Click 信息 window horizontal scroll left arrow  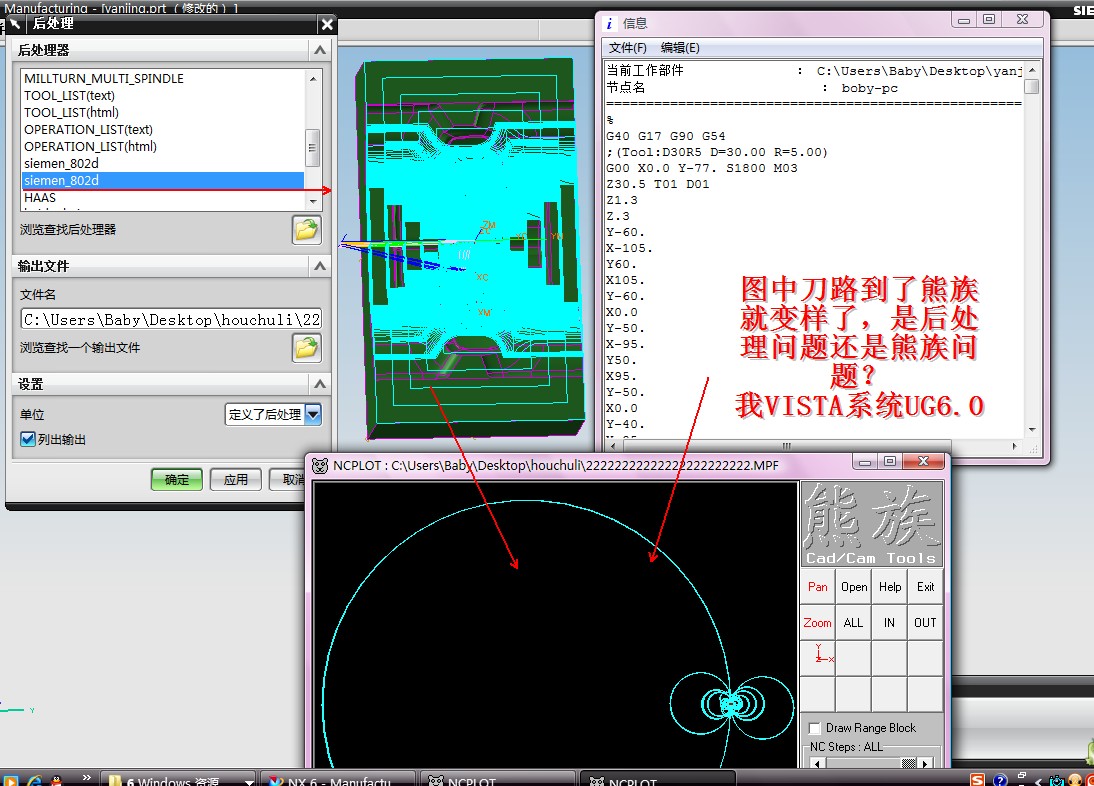coord(613,446)
